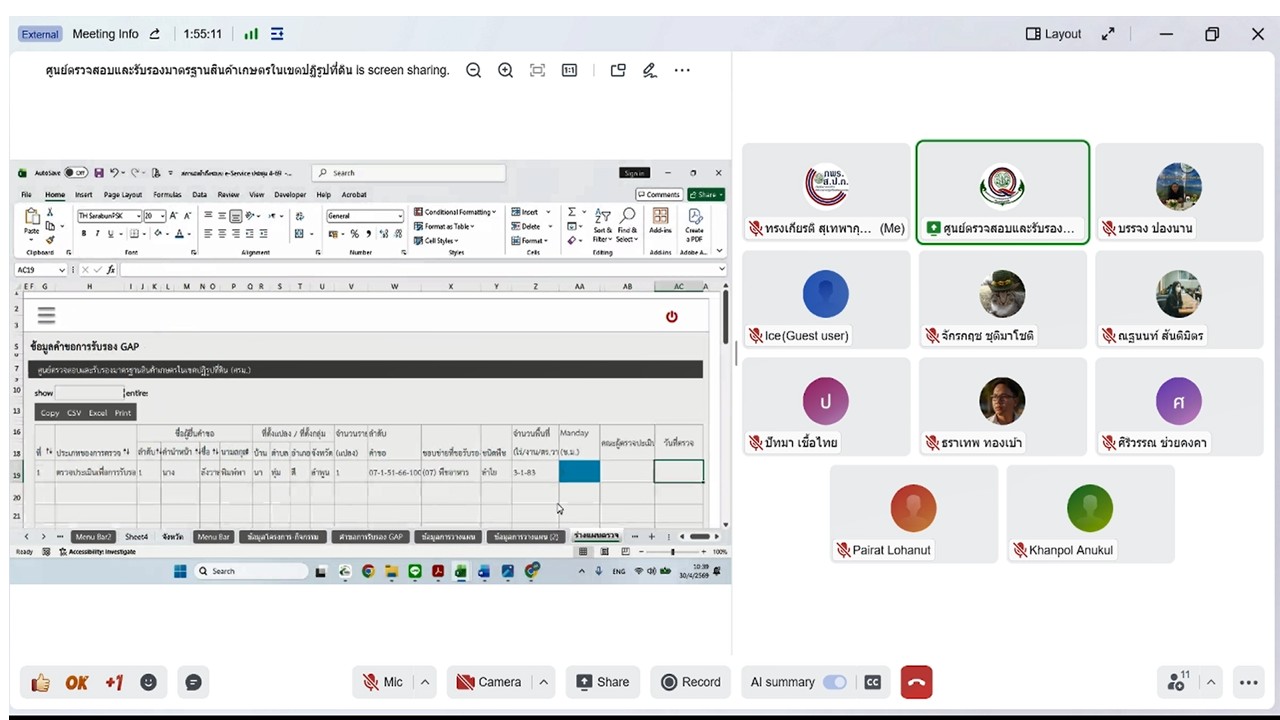Screen dimensions: 1280x720
Task: Unmute the Mic
Action: pyautogui.click(x=383, y=682)
